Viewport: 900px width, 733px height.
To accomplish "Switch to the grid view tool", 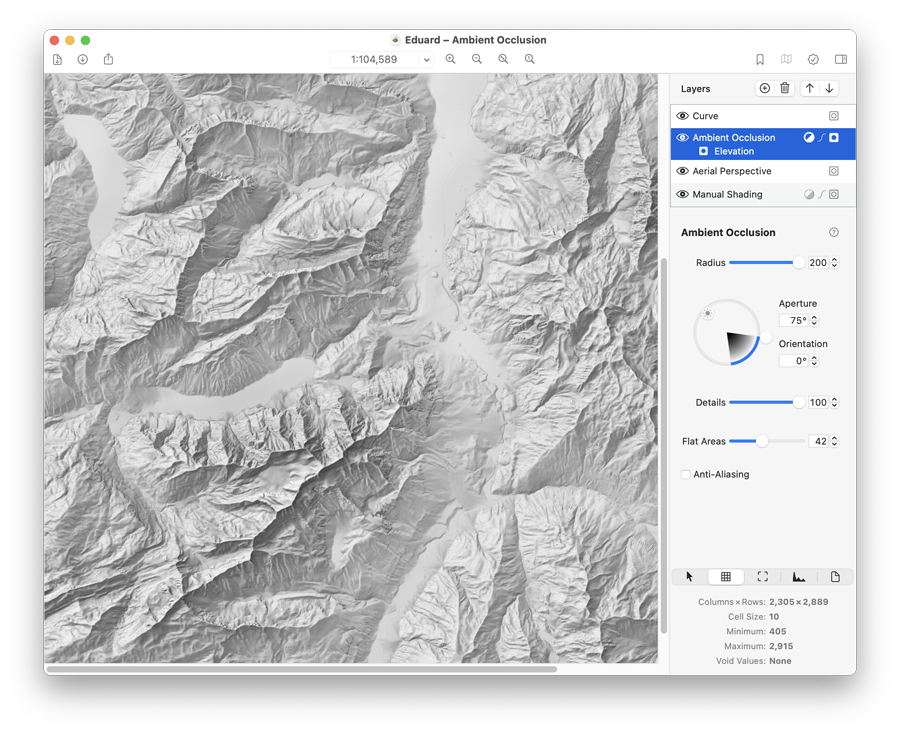I will click(726, 576).
